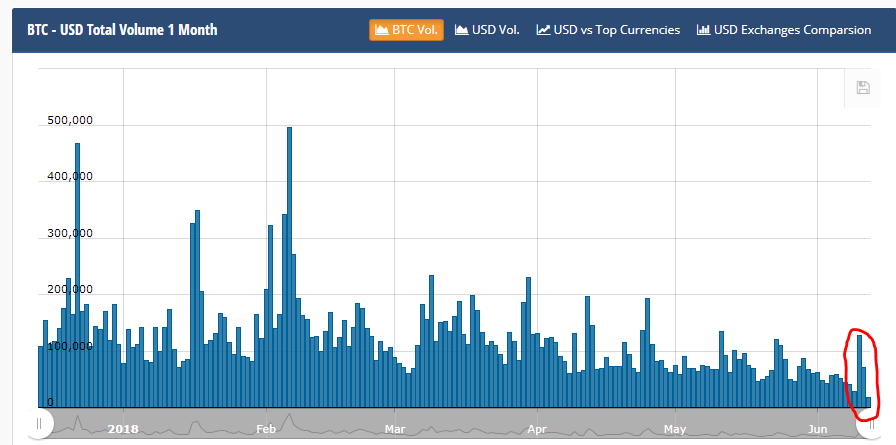The width and height of the screenshot is (896, 445).
Task: Click the area chart icon beside BTC Vol.
Action: coord(382,30)
